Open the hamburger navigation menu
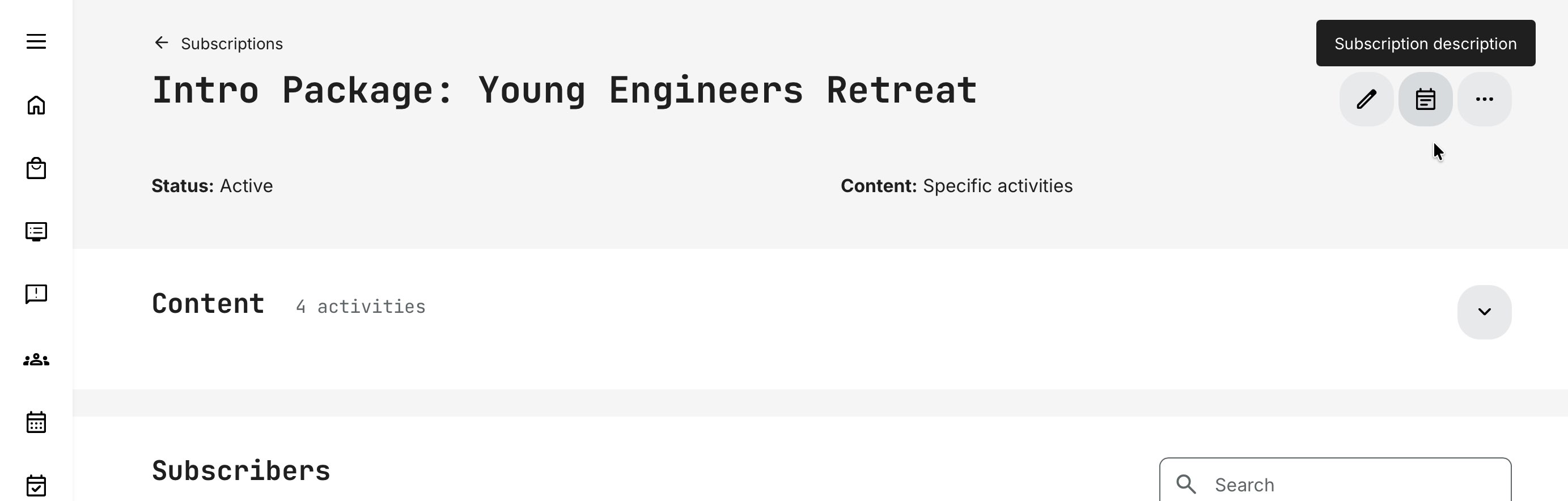 click(x=36, y=41)
